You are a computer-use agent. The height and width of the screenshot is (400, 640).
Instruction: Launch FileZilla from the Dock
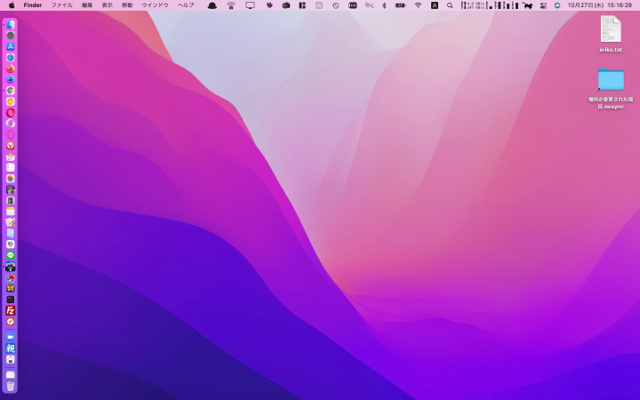pyautogui.click(x=10, y=311)
